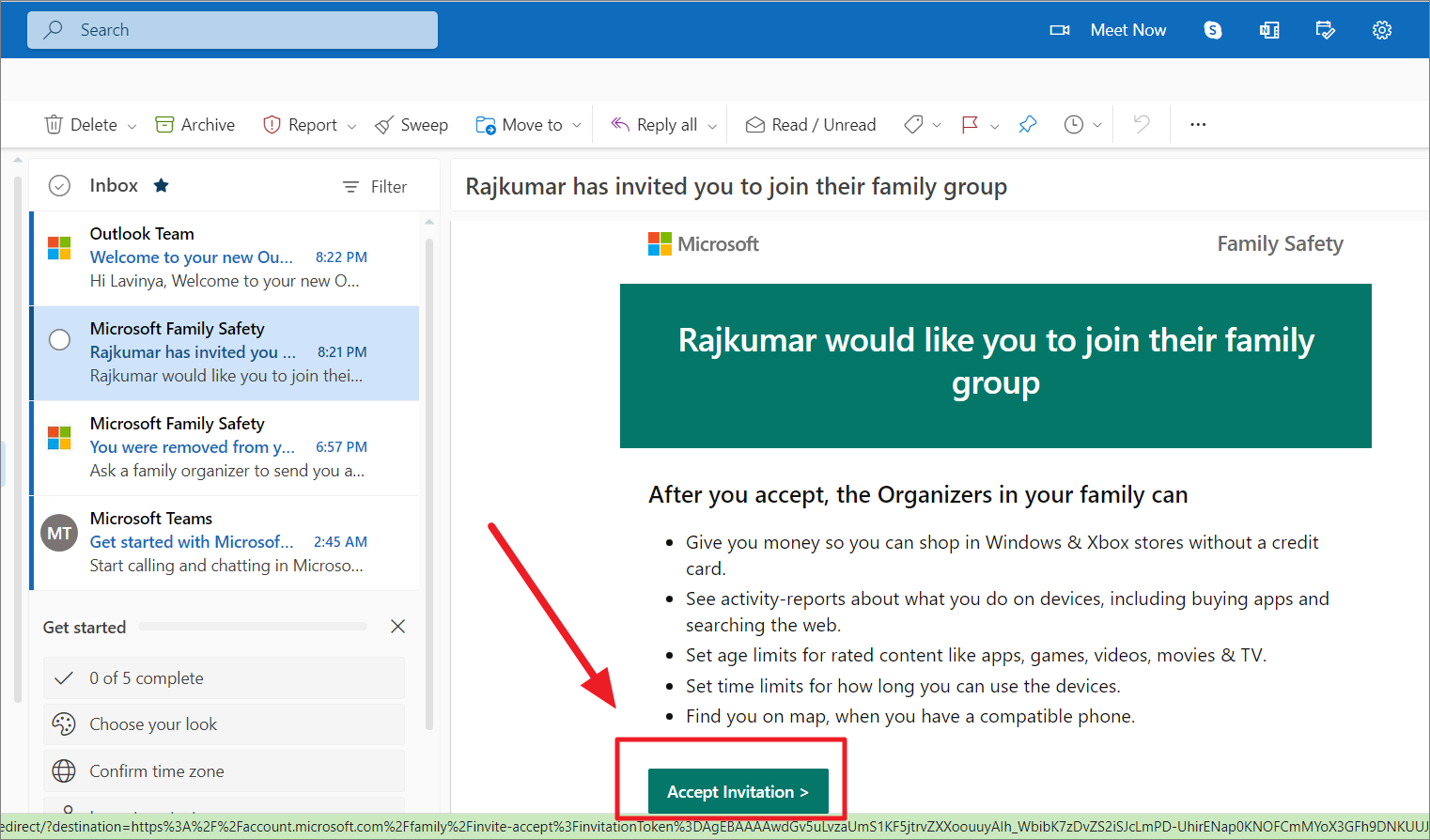The image size is (1430, 840).
Task: Click the Report button
Action: coord(301,125)
